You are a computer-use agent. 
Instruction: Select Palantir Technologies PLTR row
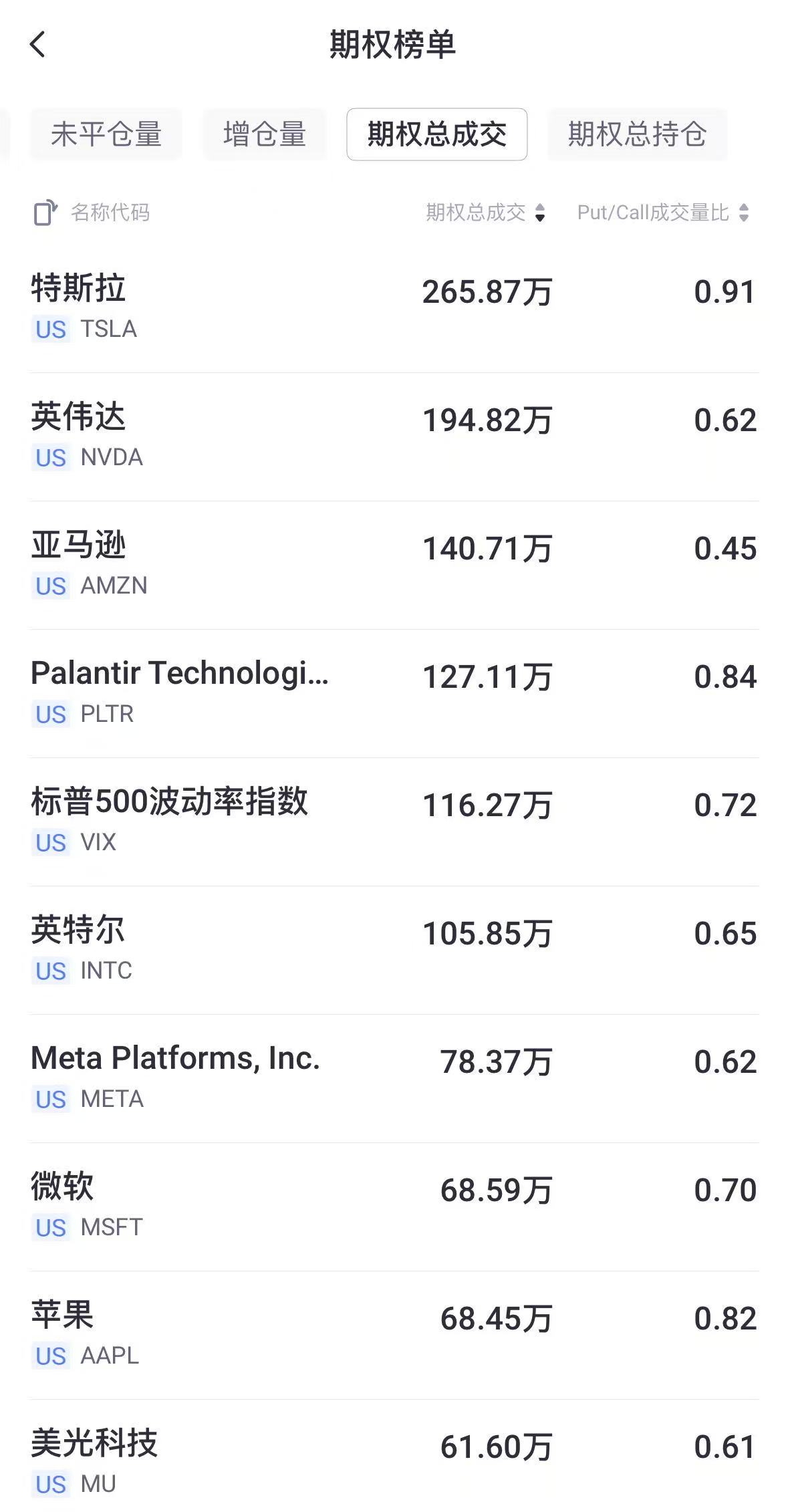click(x=394, y=692)
